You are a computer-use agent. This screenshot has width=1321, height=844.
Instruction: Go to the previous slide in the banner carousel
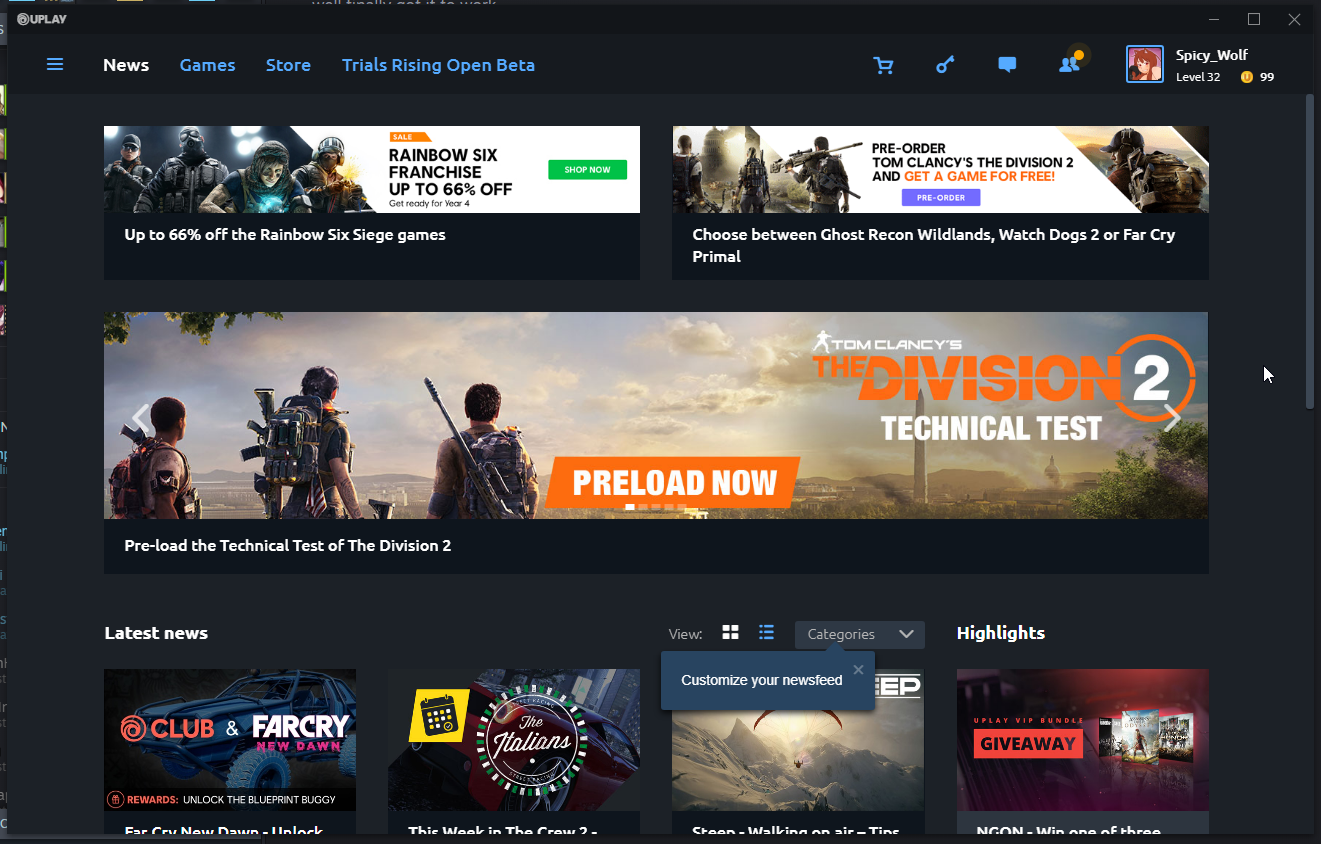[141, 418]
